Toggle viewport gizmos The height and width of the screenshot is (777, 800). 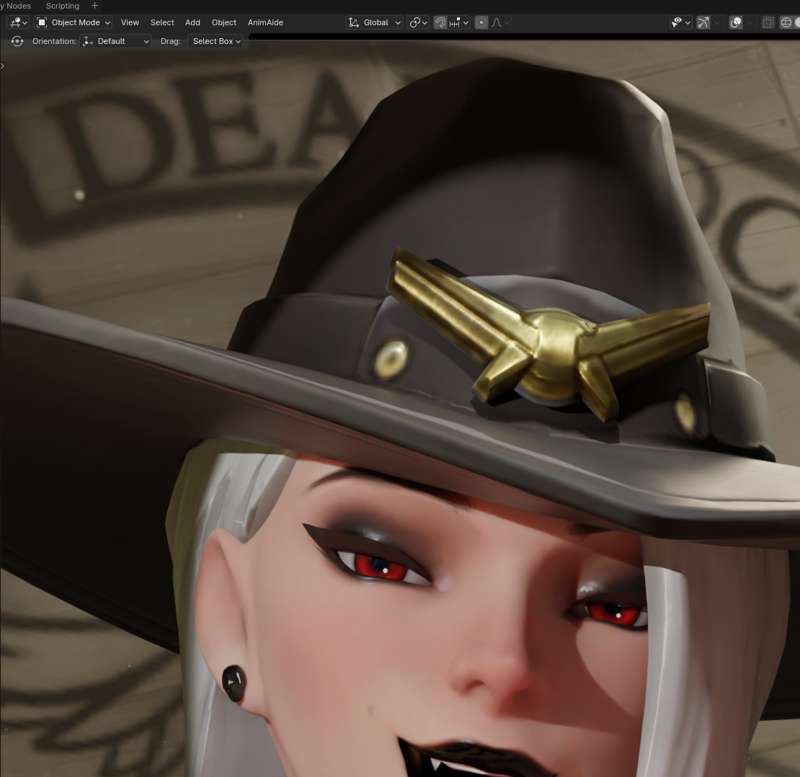click(703, 22)
